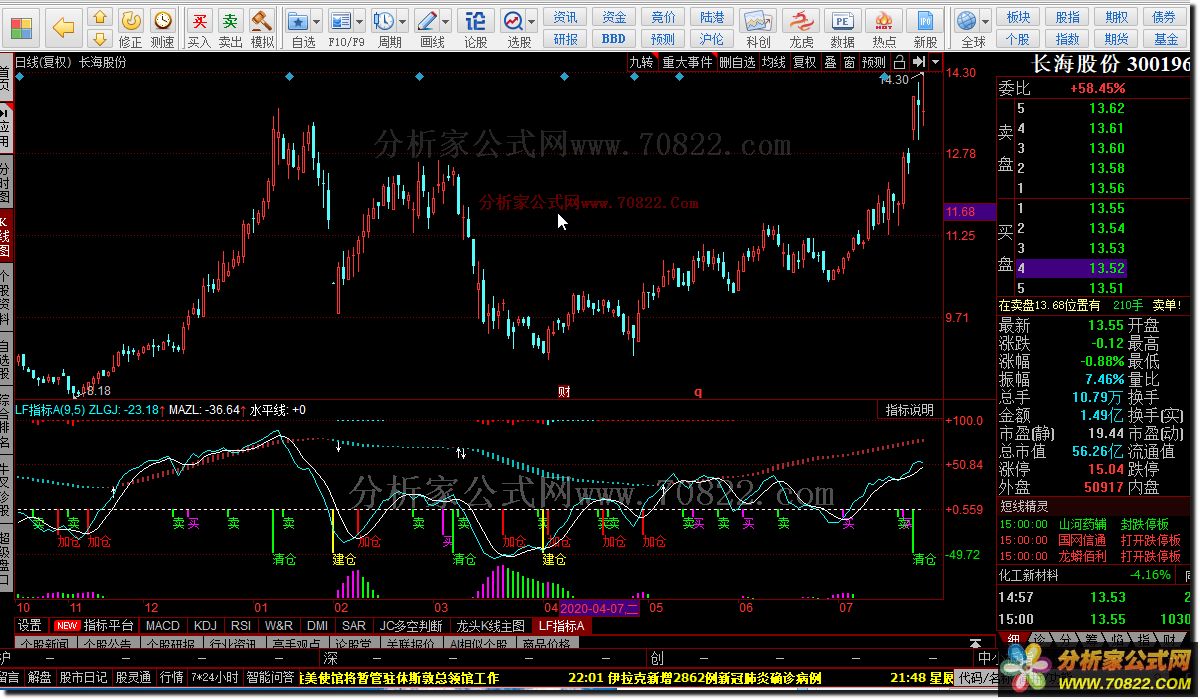Switch to the W&R indicator tab
Image resolution: width=1200 pixels, height=699 pixels.
[279, 626]
